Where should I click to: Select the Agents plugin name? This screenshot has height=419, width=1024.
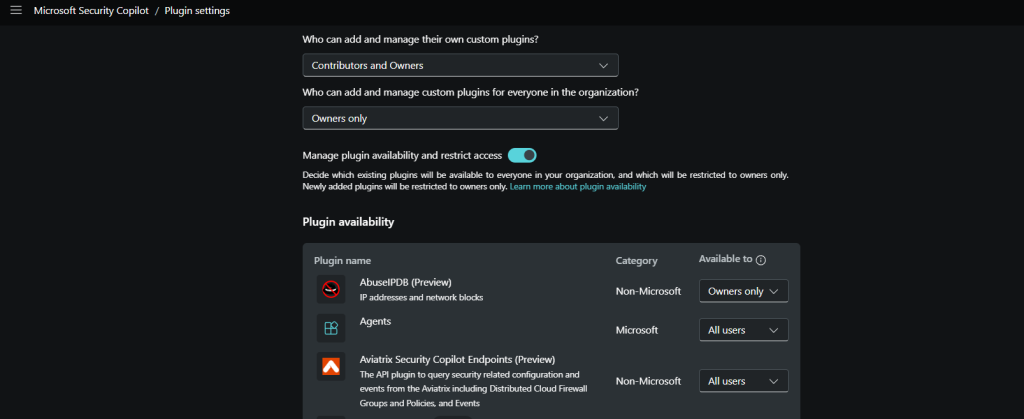pos(376,321)
